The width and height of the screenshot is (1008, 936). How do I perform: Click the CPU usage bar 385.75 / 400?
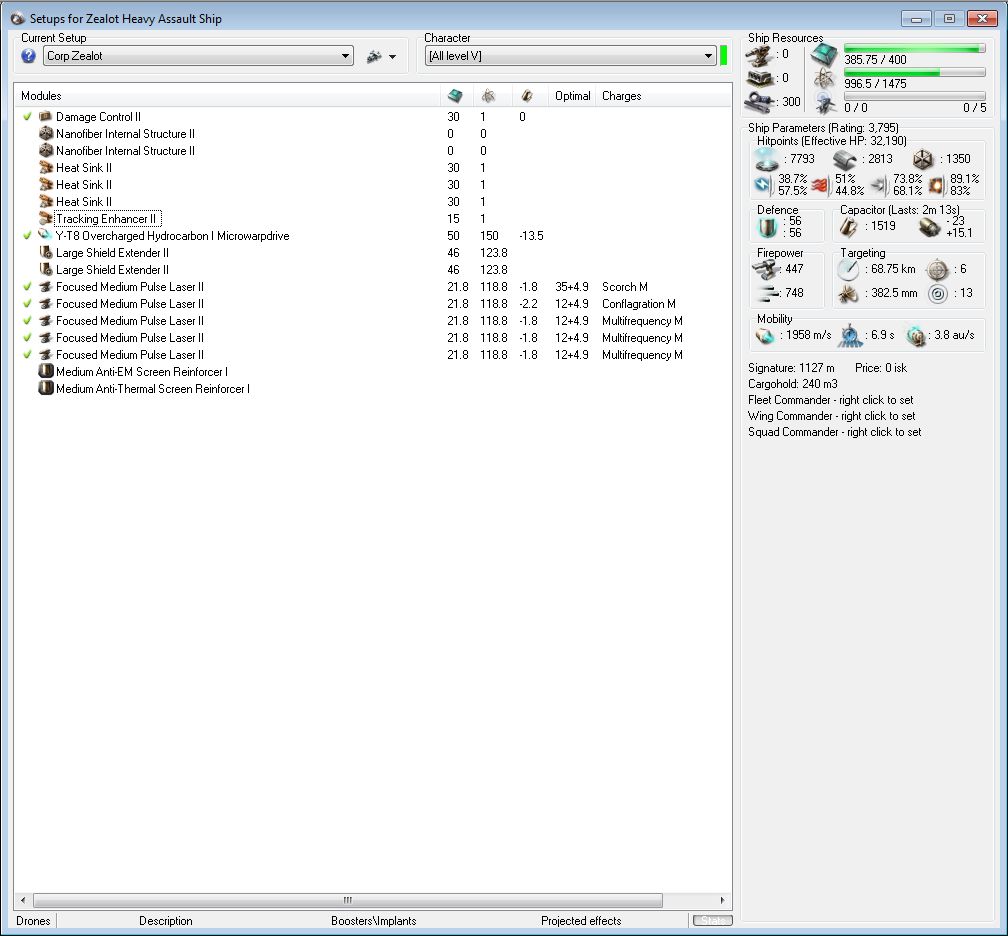(914, 49)
